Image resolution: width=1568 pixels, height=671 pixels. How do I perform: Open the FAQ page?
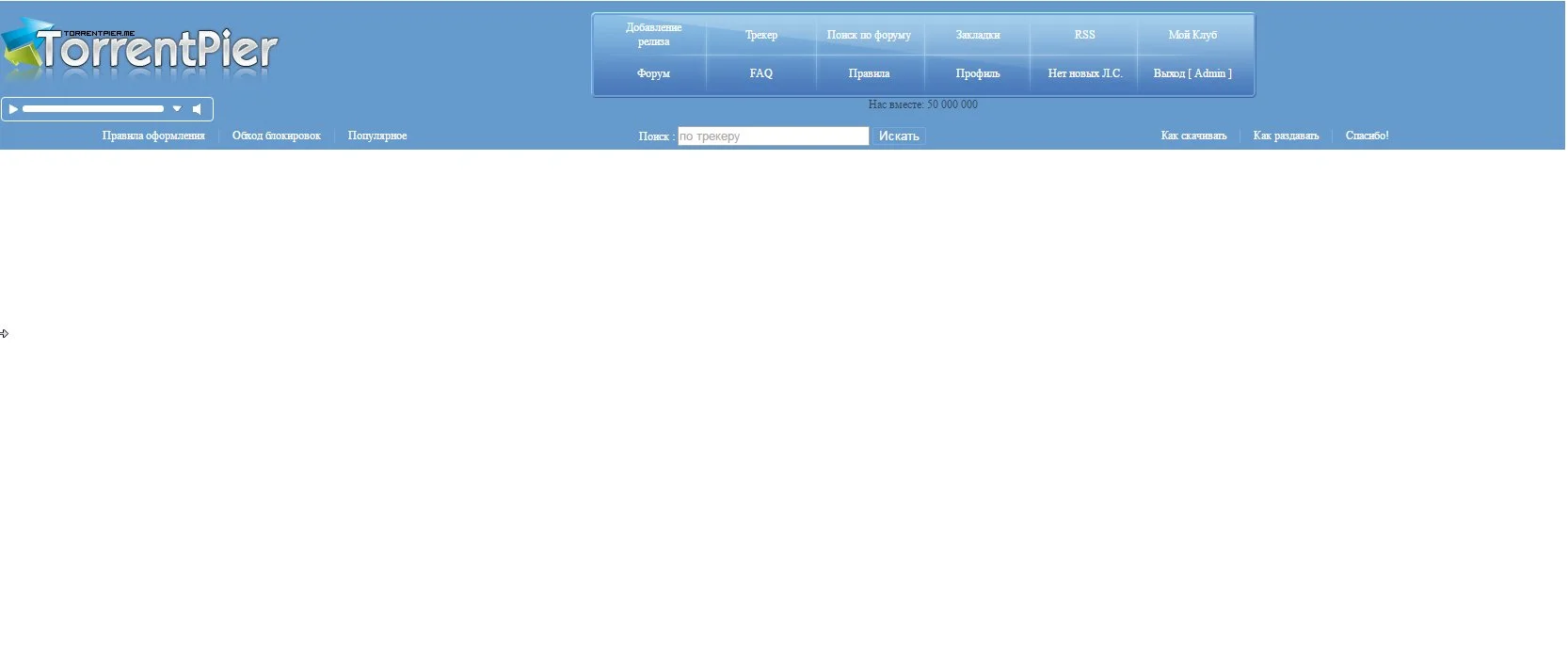point(761,73)
